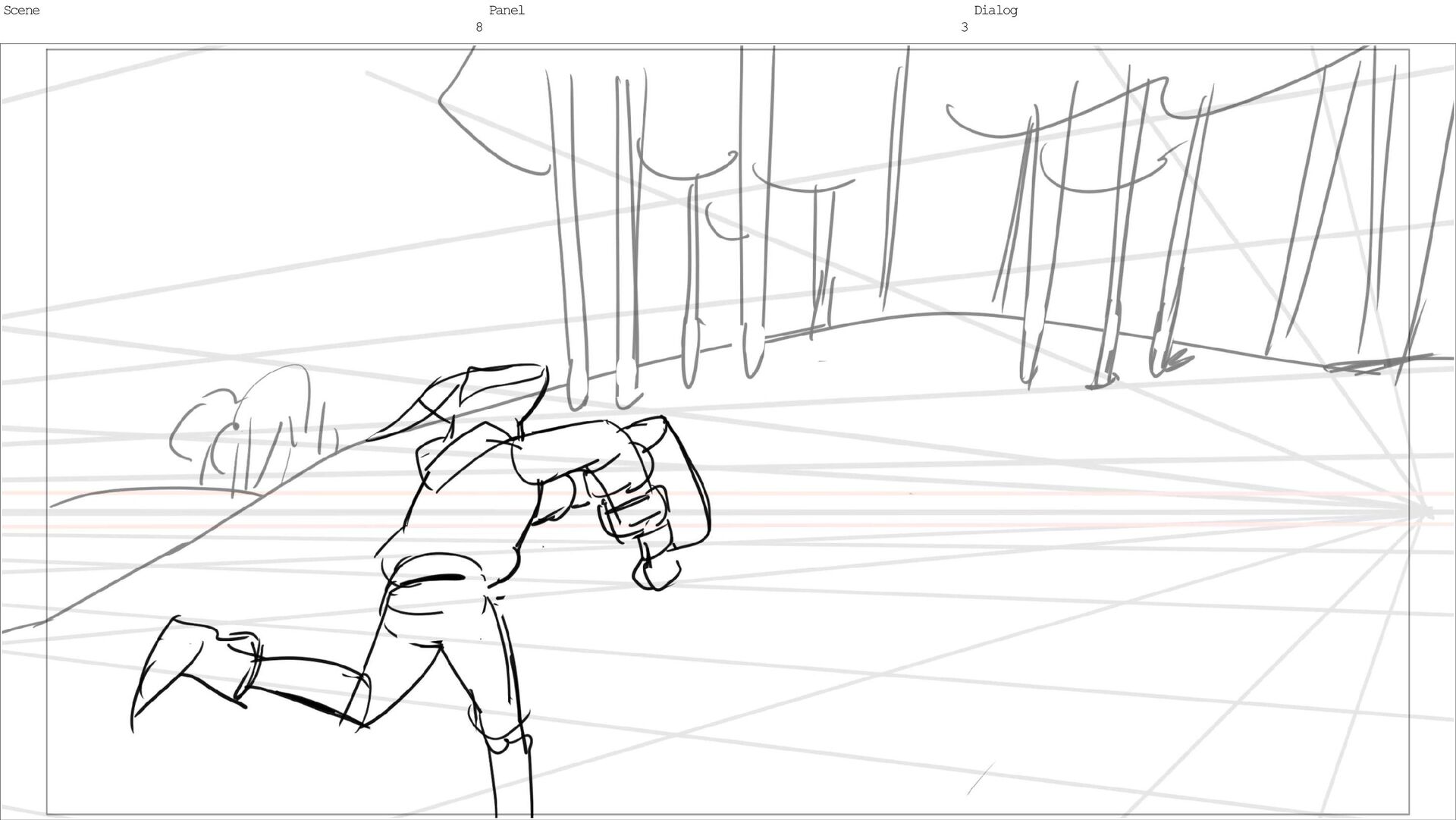The image size is (1456, 820).
Task: Click the small tick mark near bottom right
Action: [980, 779]
